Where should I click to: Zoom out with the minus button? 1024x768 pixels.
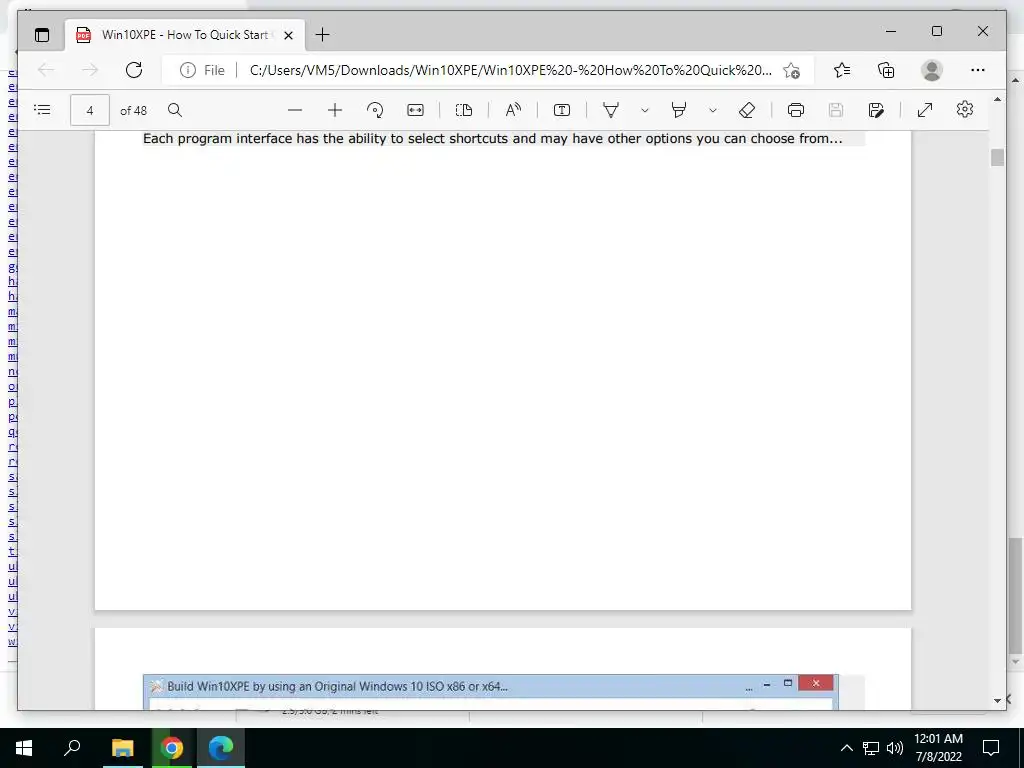(x=295, y=110)
